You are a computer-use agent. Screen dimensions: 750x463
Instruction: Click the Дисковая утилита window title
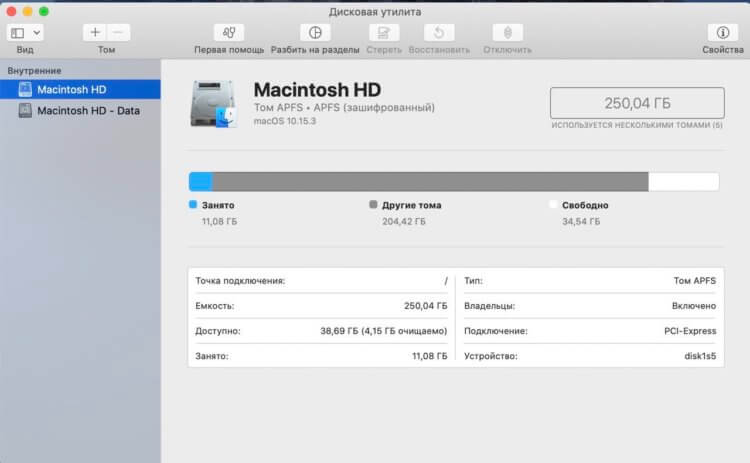pos(375,11)
